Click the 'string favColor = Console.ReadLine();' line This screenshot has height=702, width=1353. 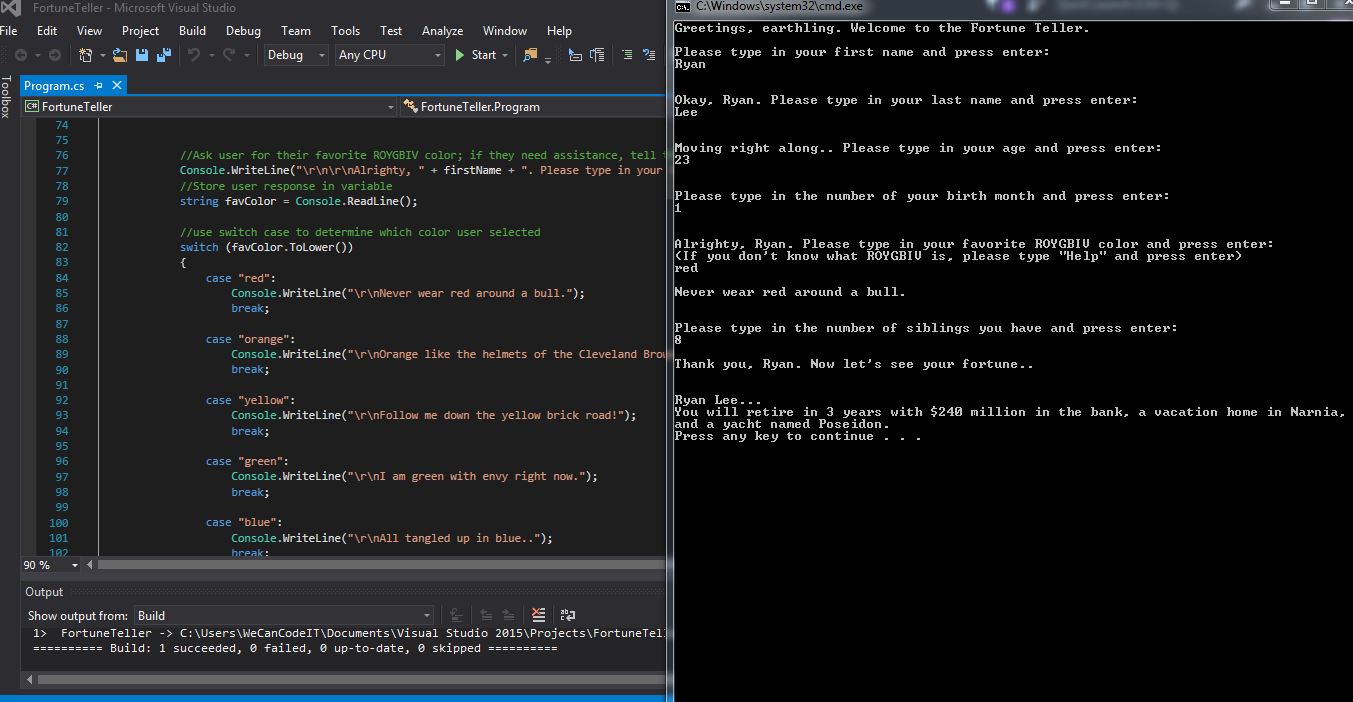click(299, 201)
